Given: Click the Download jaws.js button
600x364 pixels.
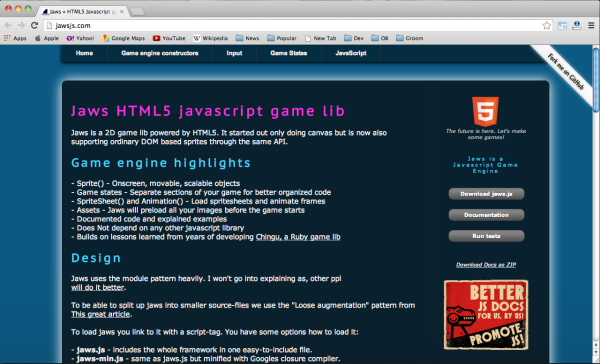Looking at the screenshot, I should point(486,194).
